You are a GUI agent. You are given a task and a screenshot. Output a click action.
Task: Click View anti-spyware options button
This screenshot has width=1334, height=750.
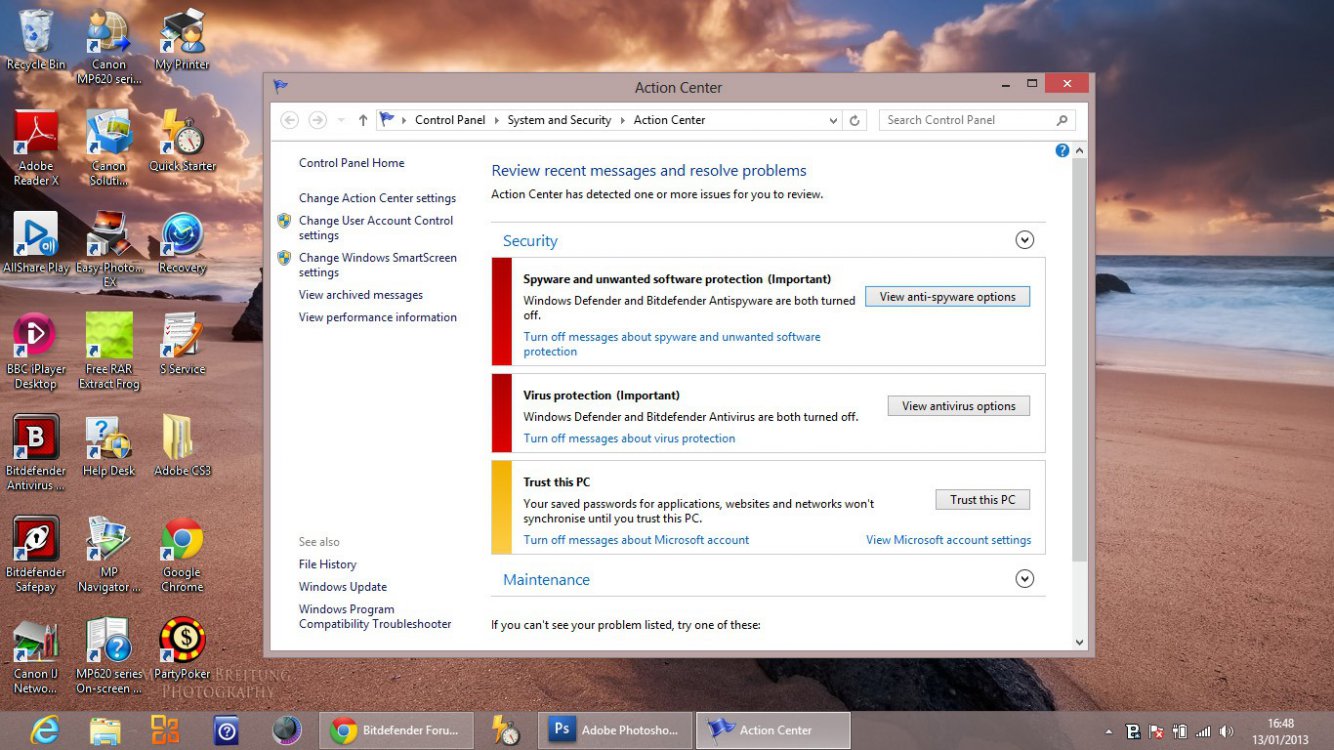coord(947,297)
